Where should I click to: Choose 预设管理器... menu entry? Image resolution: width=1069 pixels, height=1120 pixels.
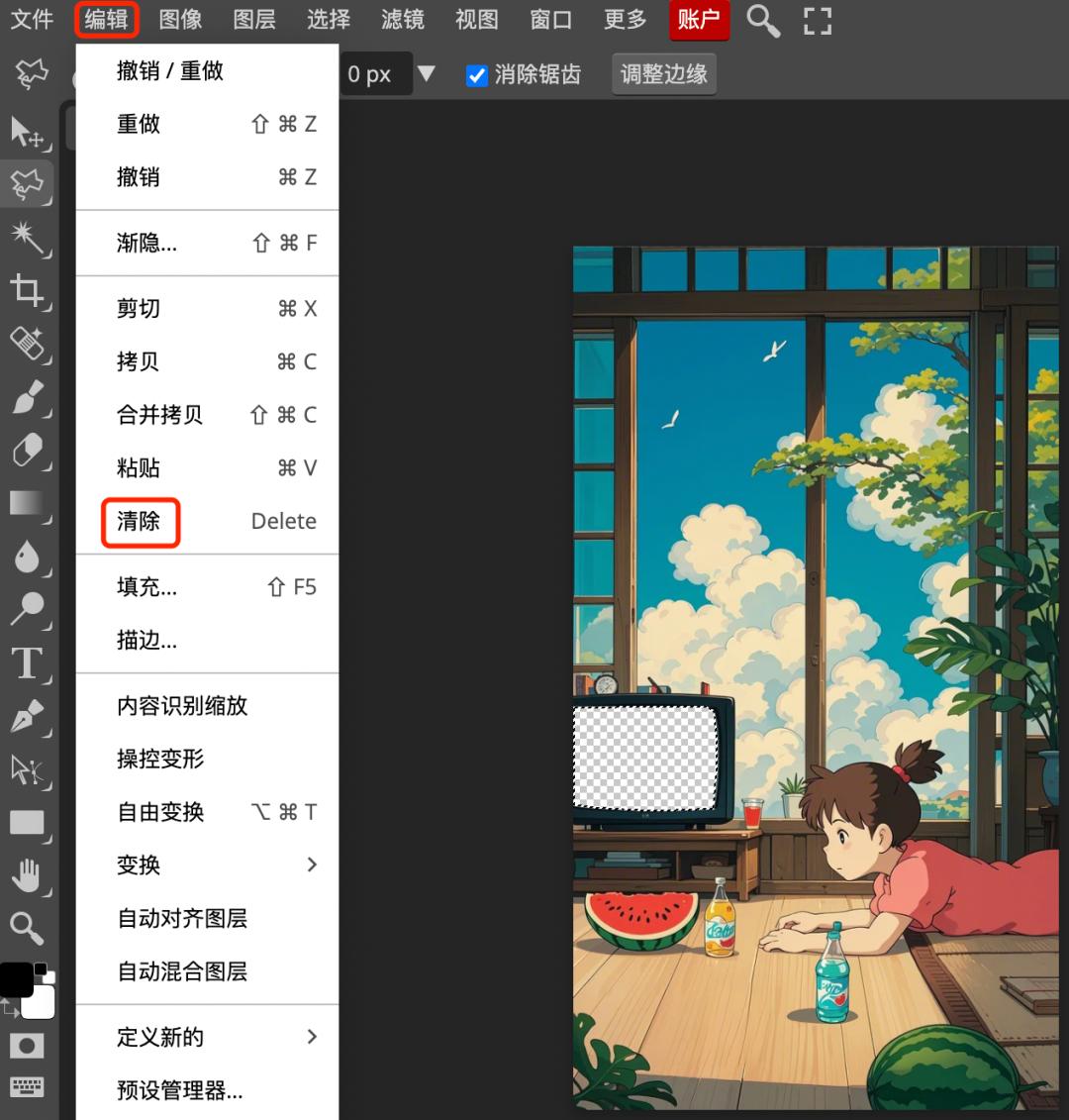pos(207,1090)
